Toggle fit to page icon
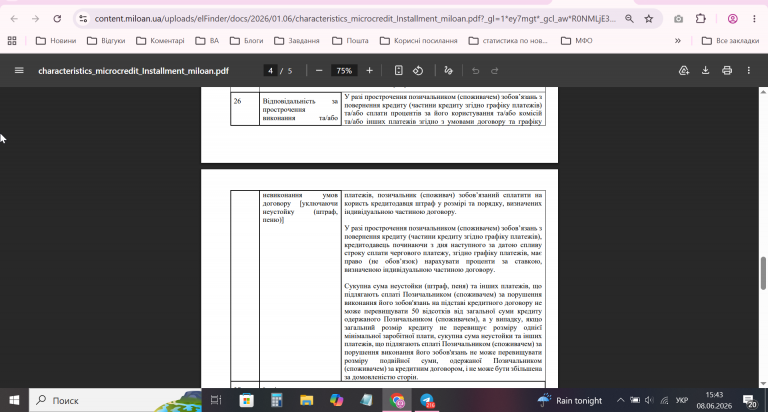The image size is (768, 412). [399, 71]
